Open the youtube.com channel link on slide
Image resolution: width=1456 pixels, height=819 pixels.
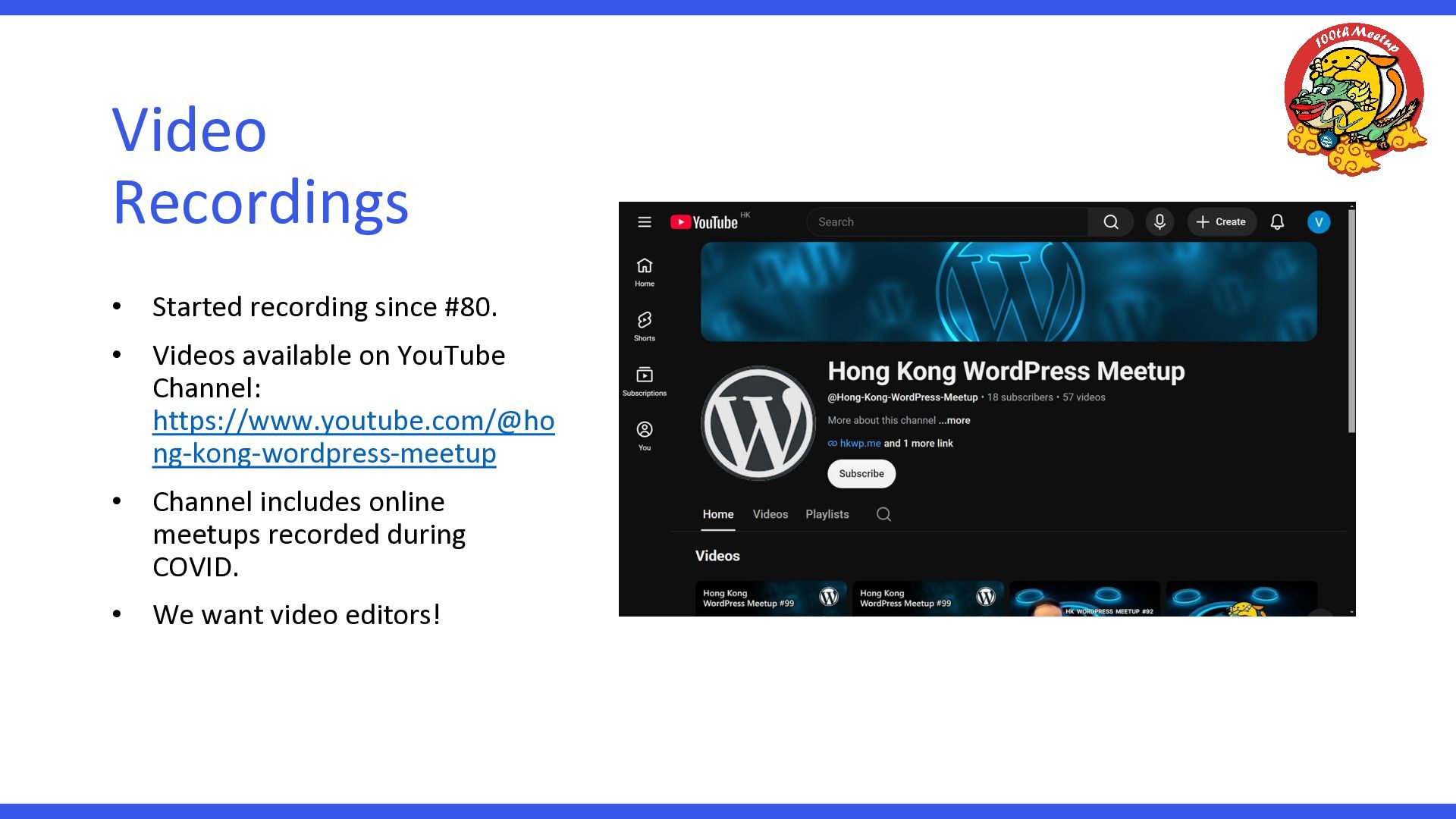click(x=353, y=437)
